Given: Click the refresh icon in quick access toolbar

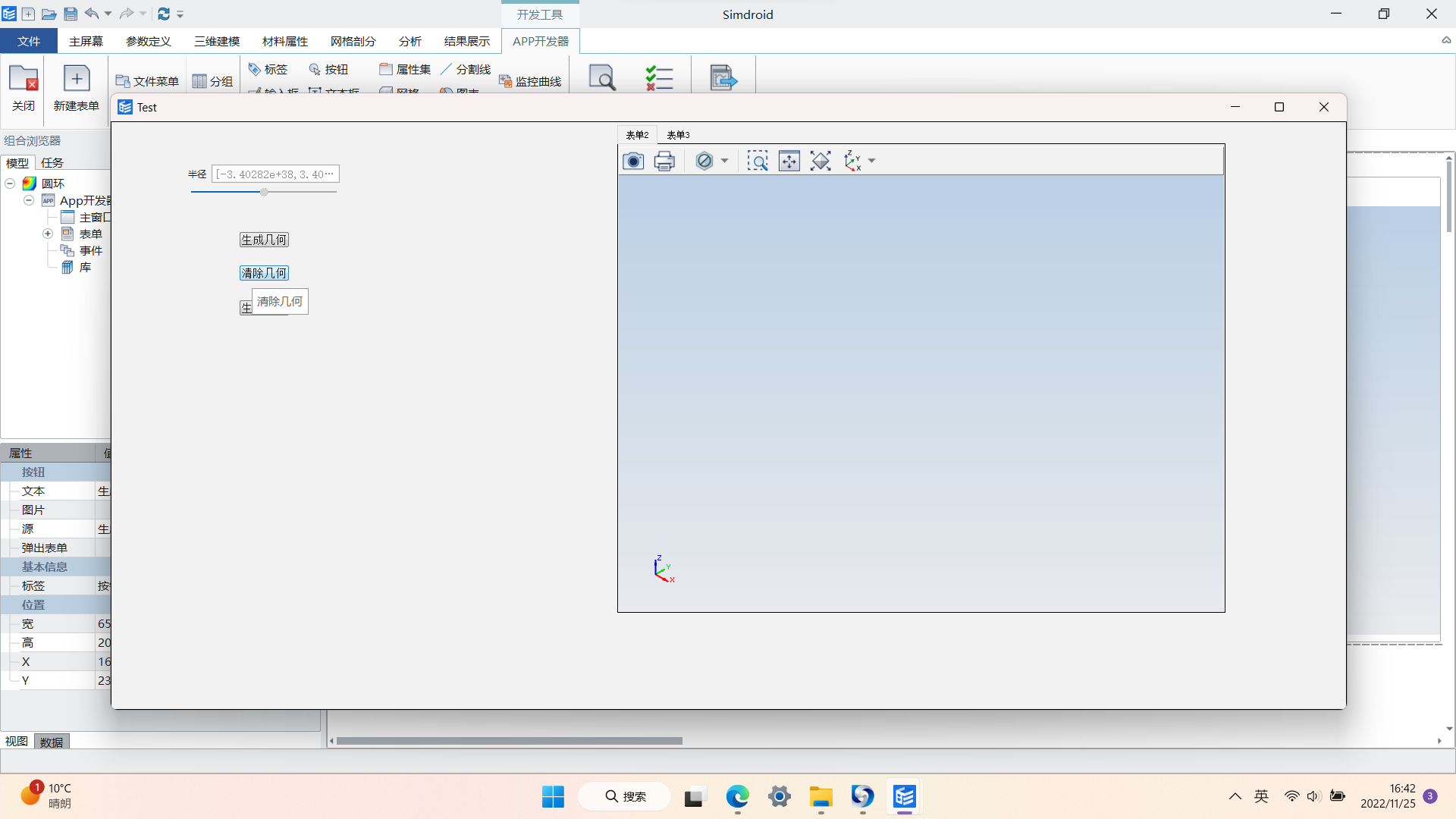Looking at the screenshot, I should [164, 14].
